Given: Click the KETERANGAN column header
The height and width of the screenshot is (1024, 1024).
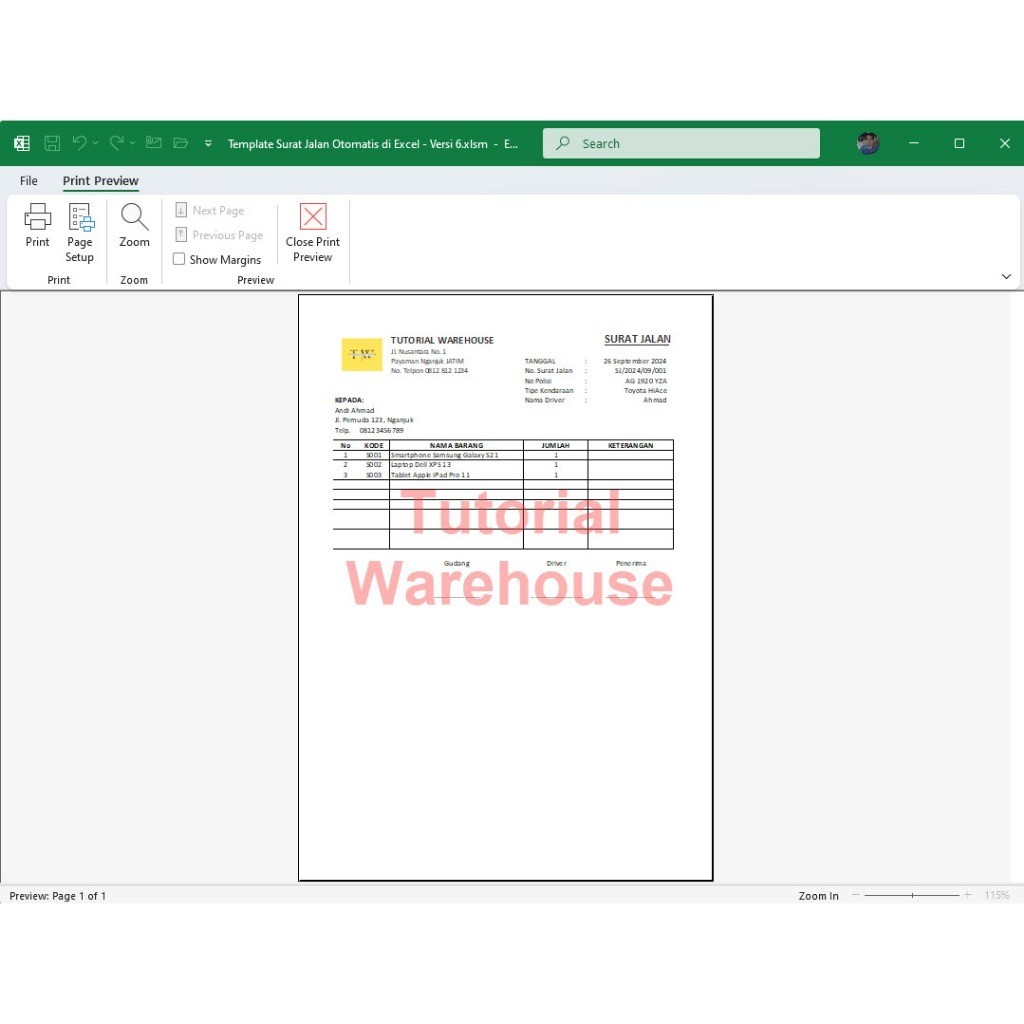Looking at the screenshot, I should [x=630, y=445].
